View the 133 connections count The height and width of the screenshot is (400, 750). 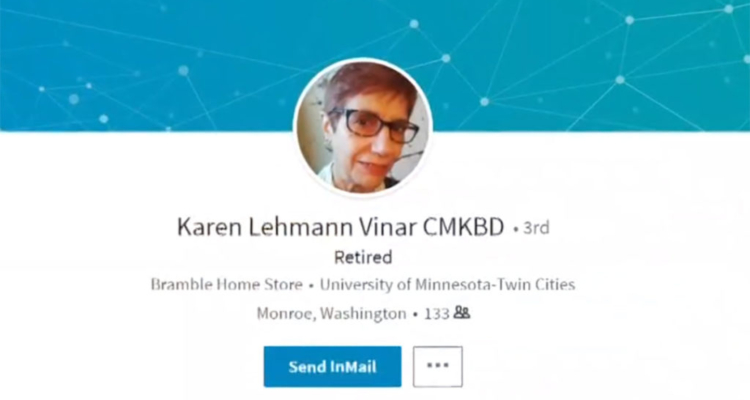437,314
